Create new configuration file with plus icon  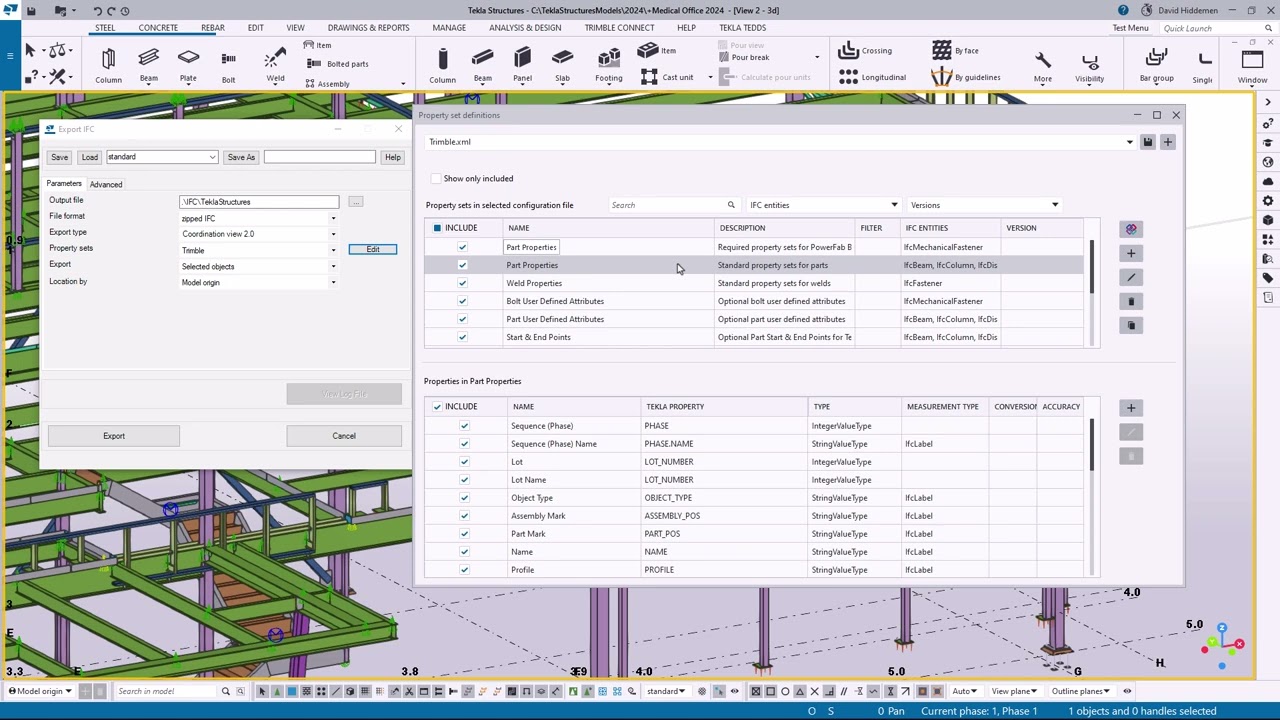[x=1167, y=142]
